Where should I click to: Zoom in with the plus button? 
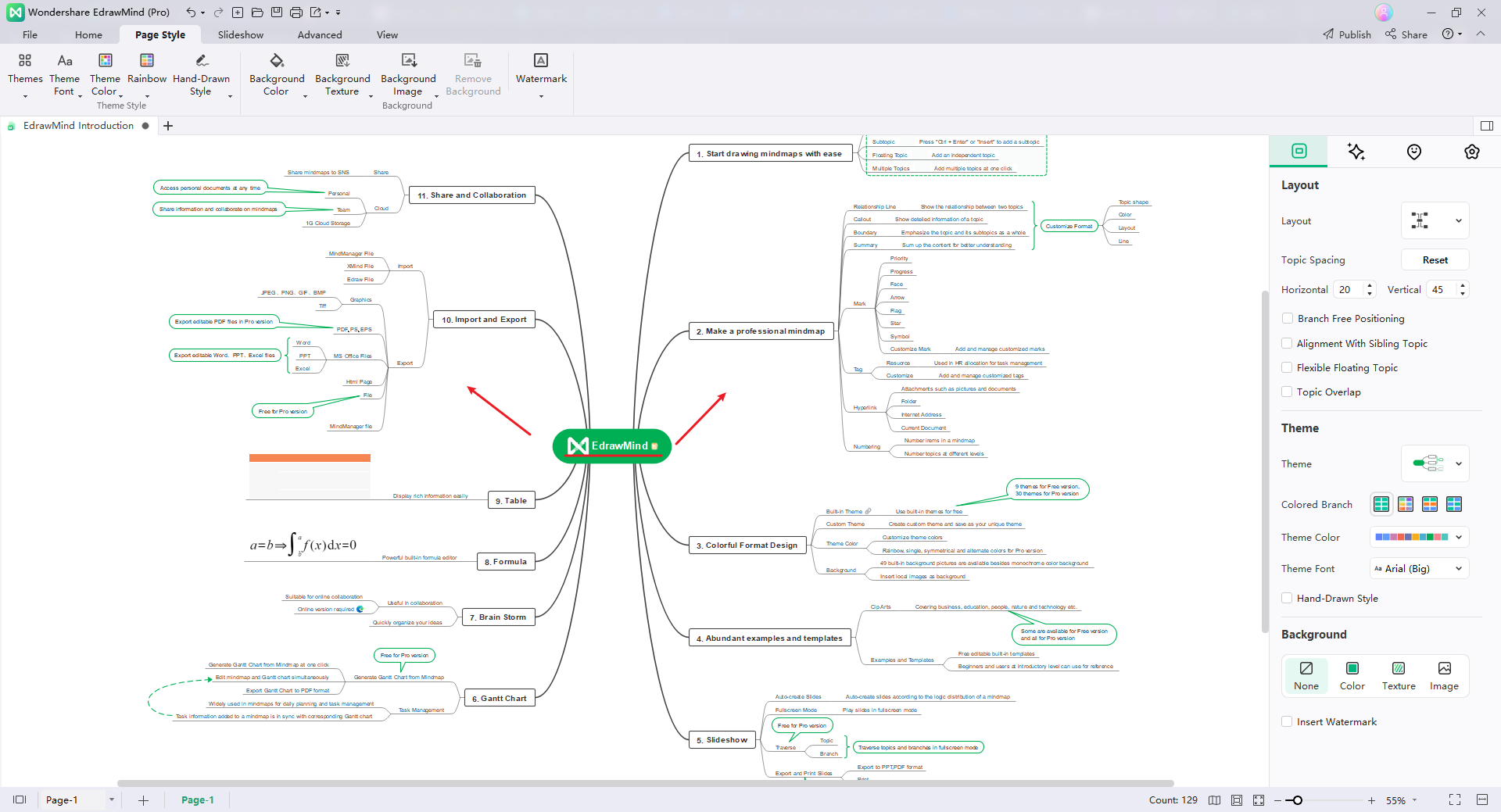(x=1371, y=800)
